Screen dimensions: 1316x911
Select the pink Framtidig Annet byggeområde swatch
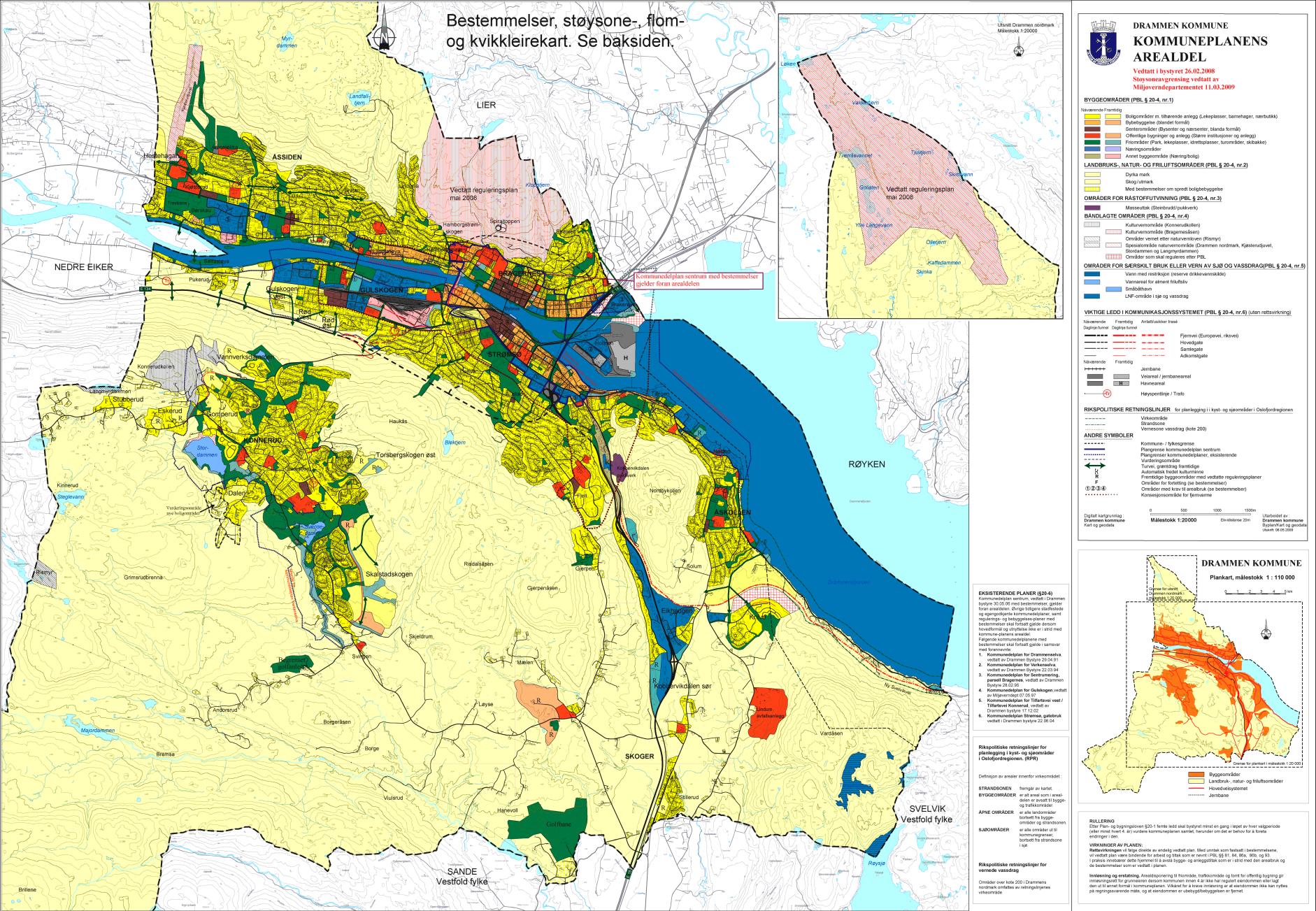click(x=1115, y=155)
